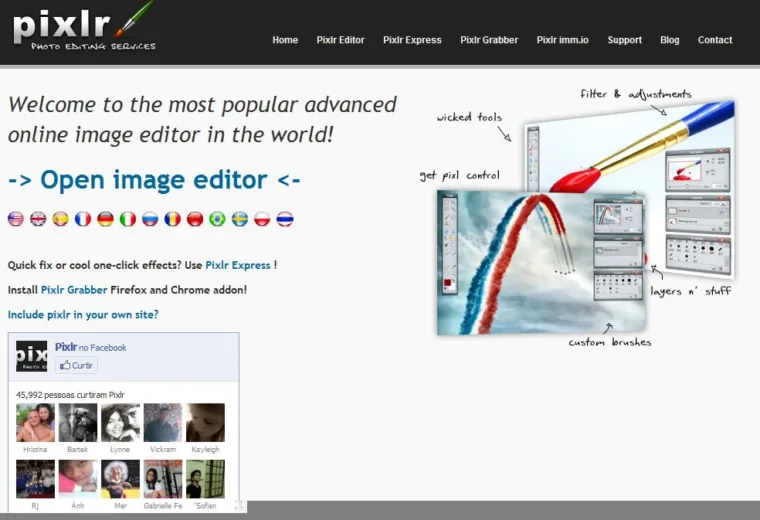Choose the Swedish flag icon
Viewport: 760px width, 520px height.
pyautogui.click(x=239, y=219)
